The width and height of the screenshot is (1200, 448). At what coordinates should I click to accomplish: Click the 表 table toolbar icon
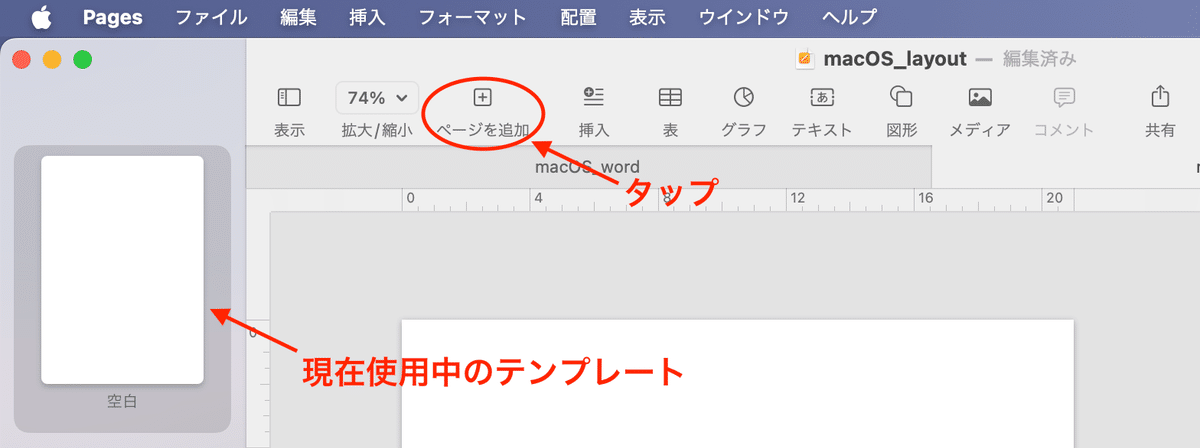670,97
